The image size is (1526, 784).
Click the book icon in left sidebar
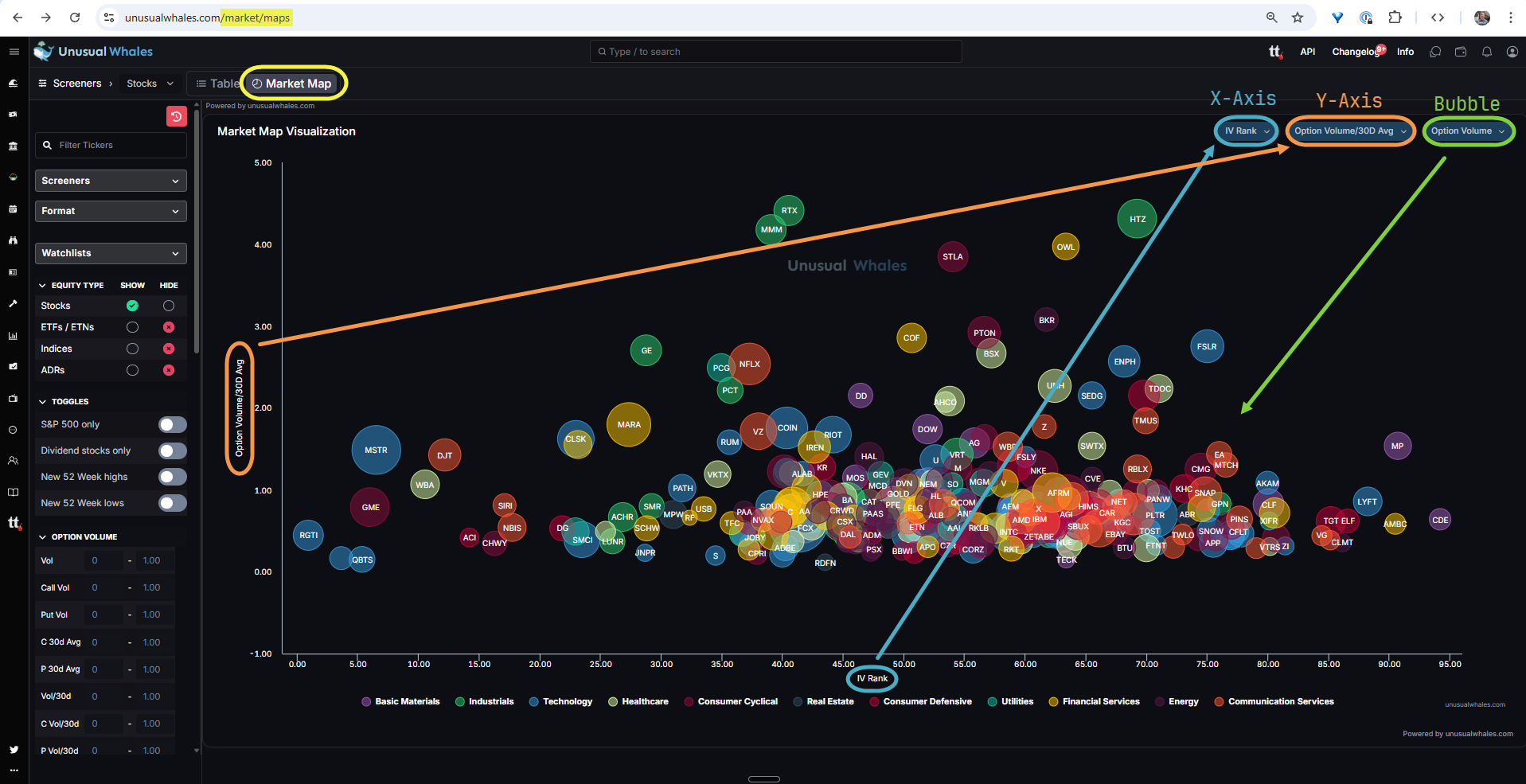click(x=13, y=492)
